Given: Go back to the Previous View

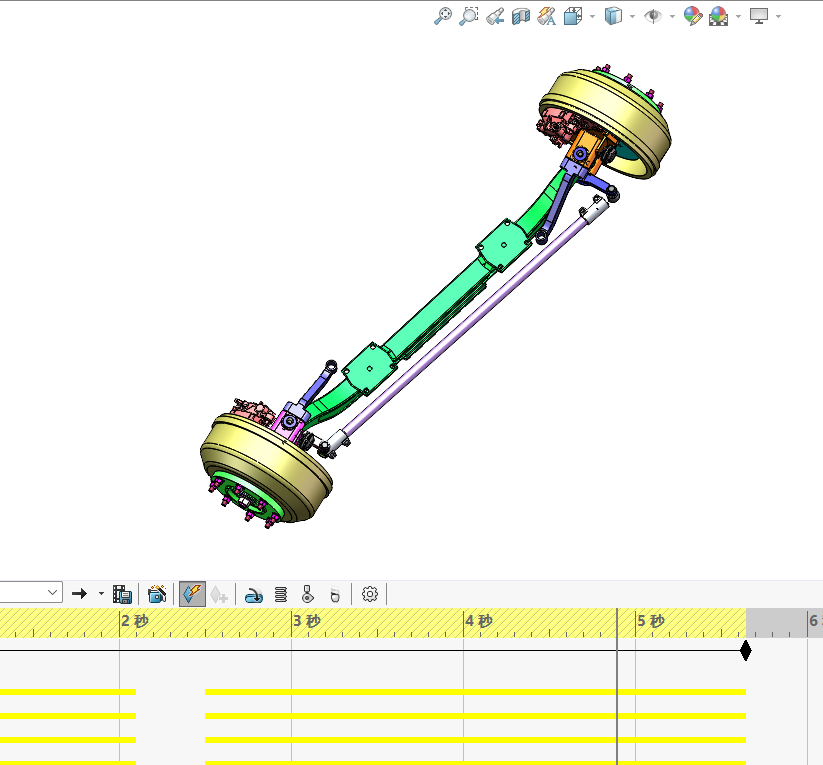Looking at the screenshot, I should (495, 16).
